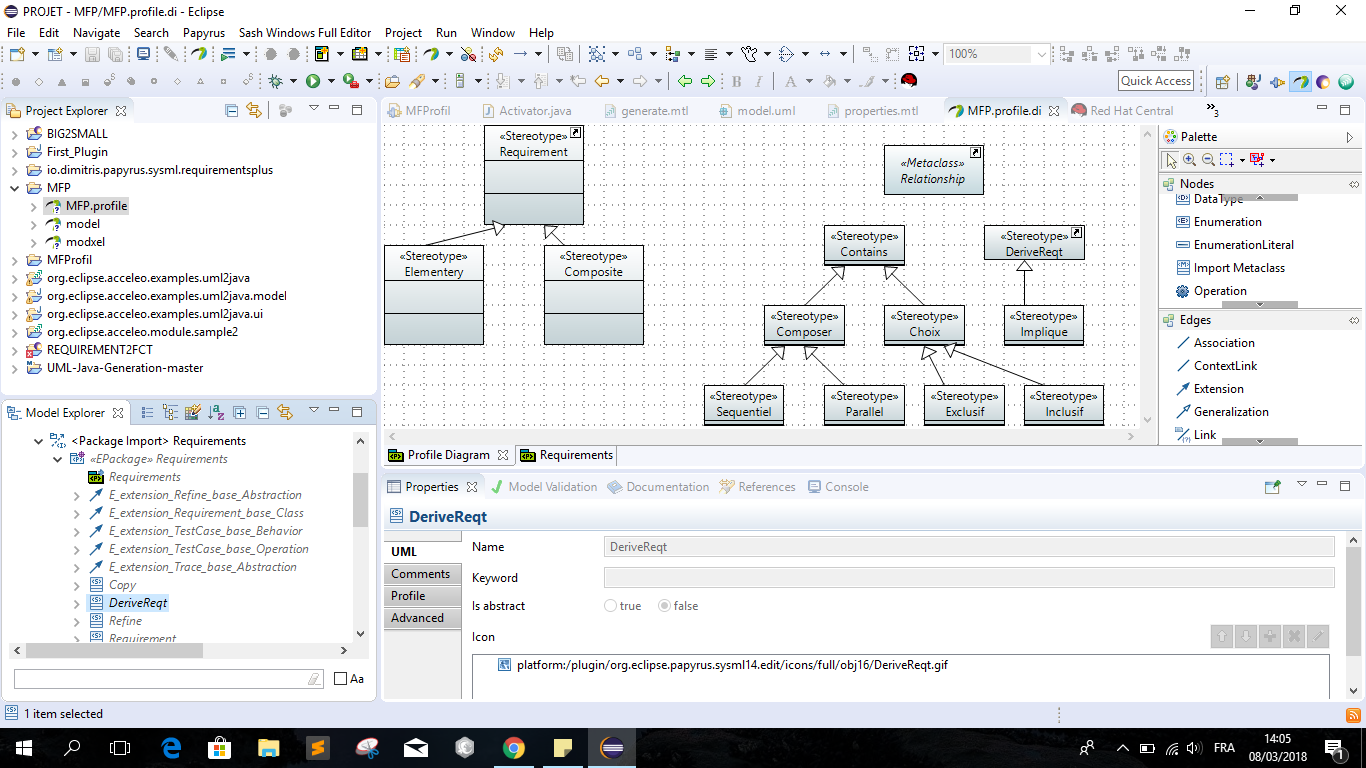Click the Pin properties view icon
Screen dimensions: 1366x768
(1272, 487)
